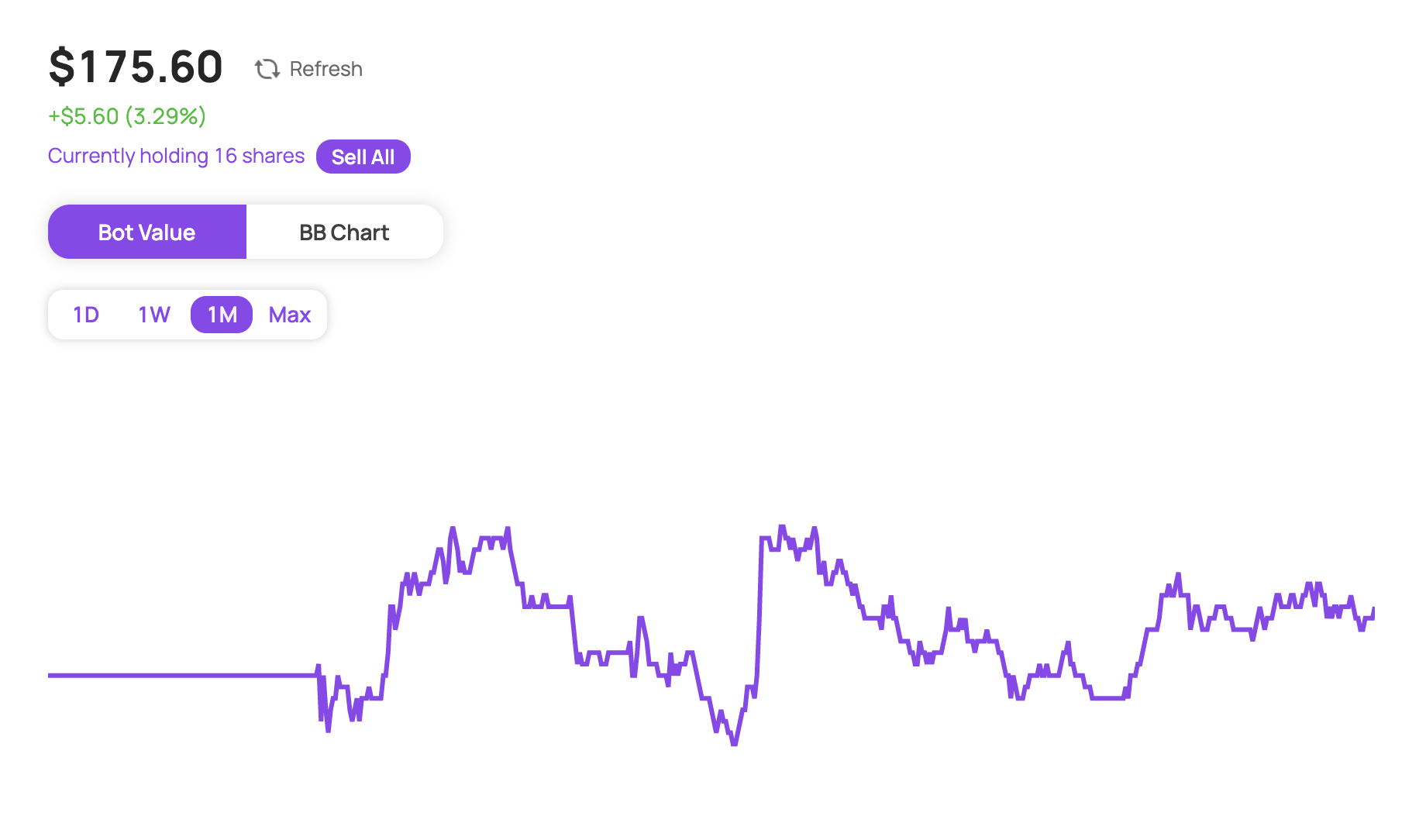1426x840 pixels.
Task: Click the Refresh circular arrows icon
Action: [267, 69]
